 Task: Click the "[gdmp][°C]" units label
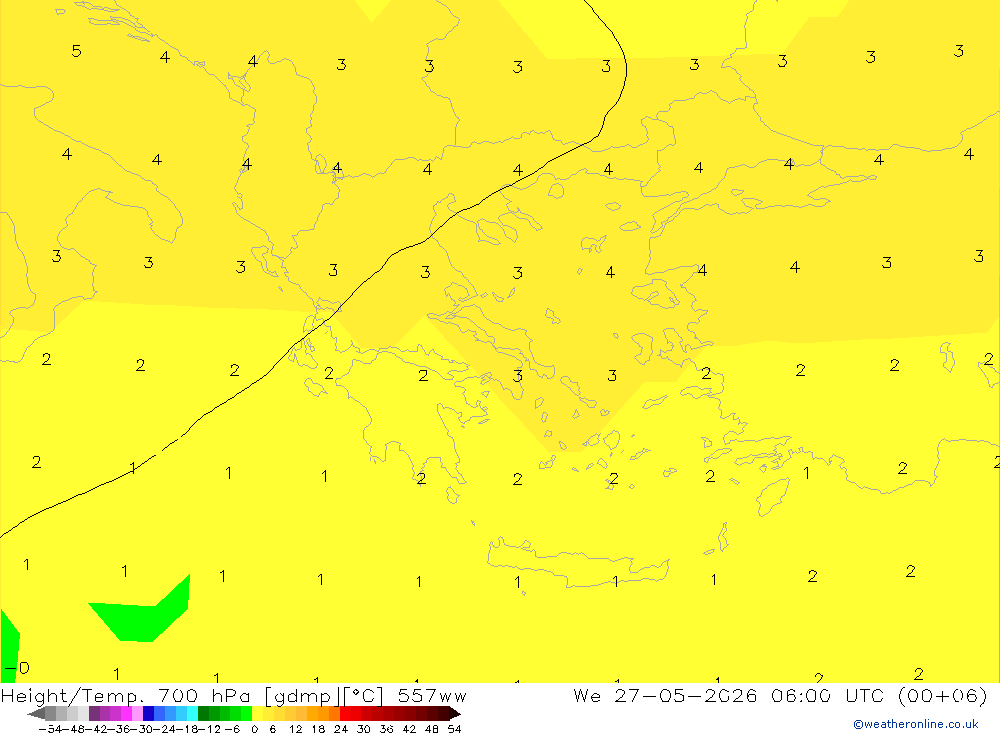click(325, 695)
